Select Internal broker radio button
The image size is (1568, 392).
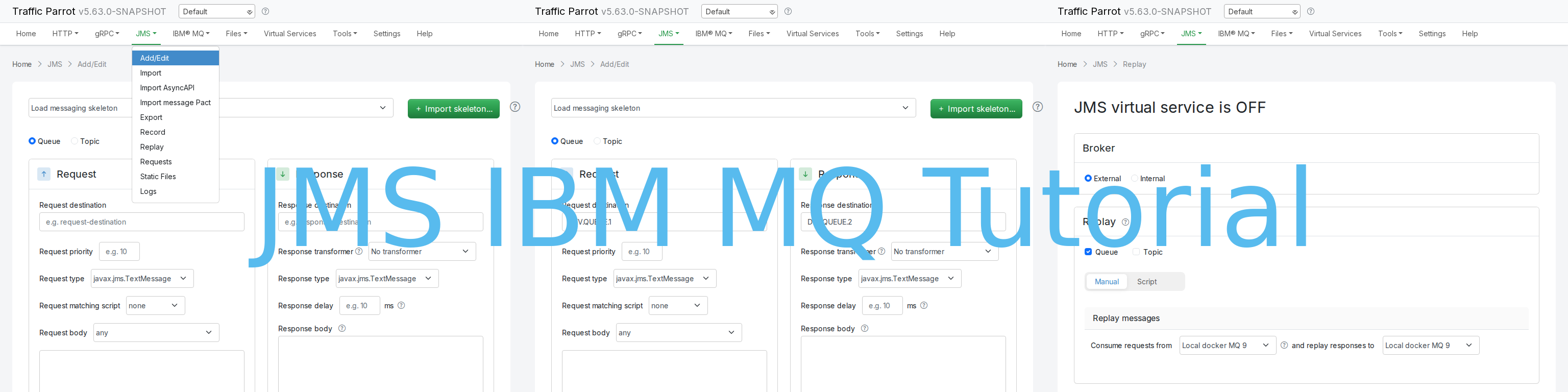pos(1135,178)
